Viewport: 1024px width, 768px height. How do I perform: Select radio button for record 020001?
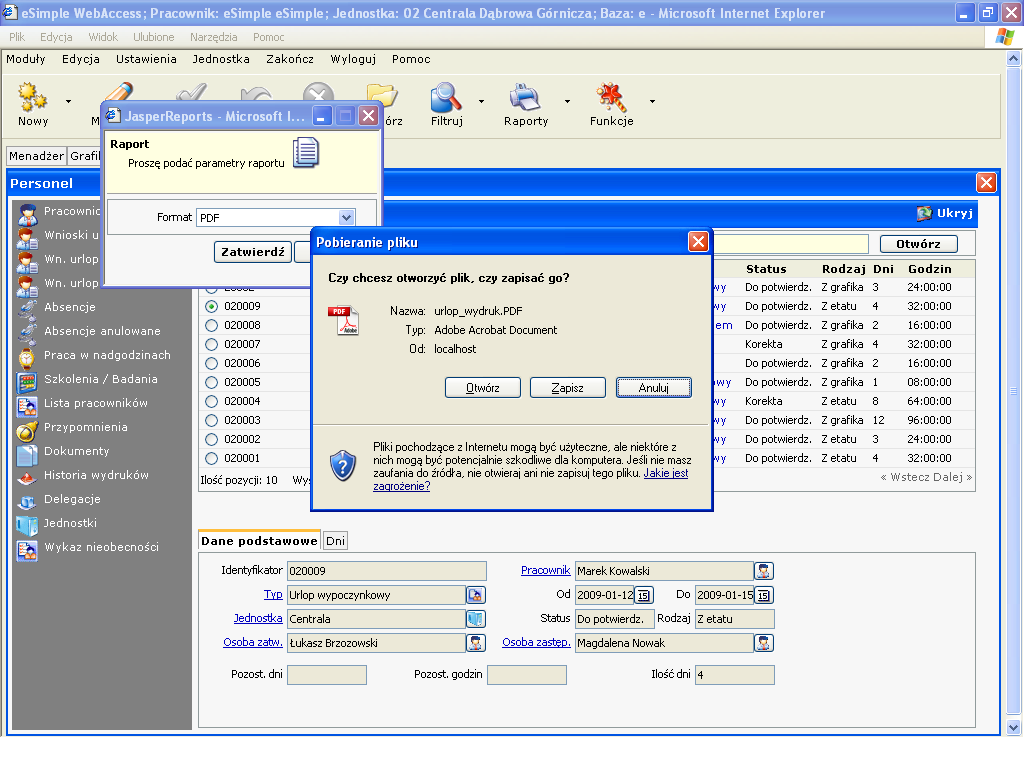[212, 458]
